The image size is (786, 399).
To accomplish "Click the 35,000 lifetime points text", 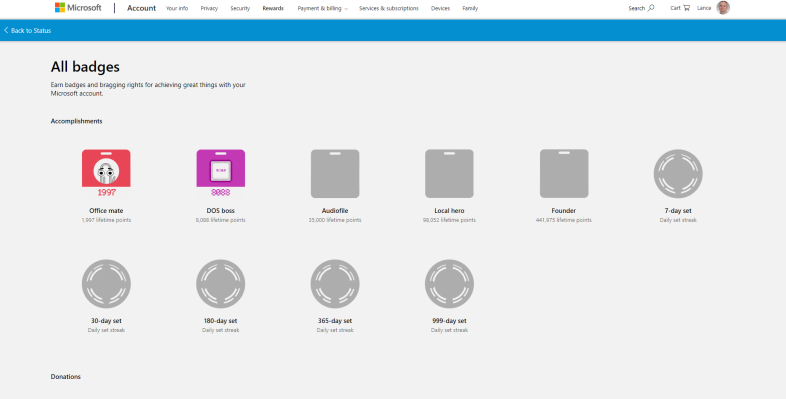I will [335, 220].
